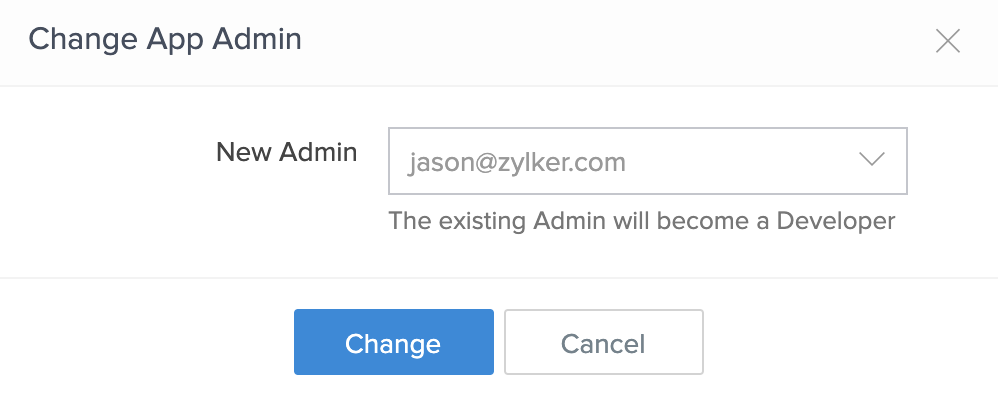Click the jason@zylker.com placeholder text
The height and width of the screenshot is (400, 998).
point(517,161)
